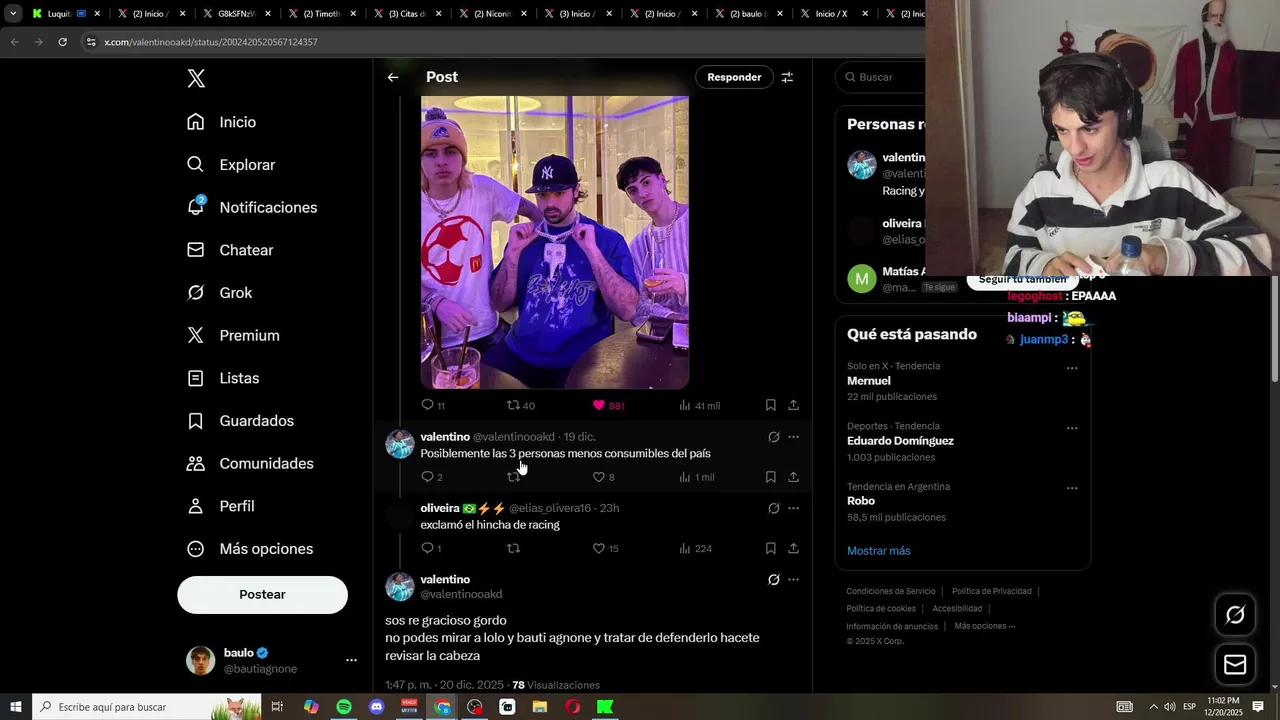Click the Postear button
Screen dimensions: 1280x720
262,594
